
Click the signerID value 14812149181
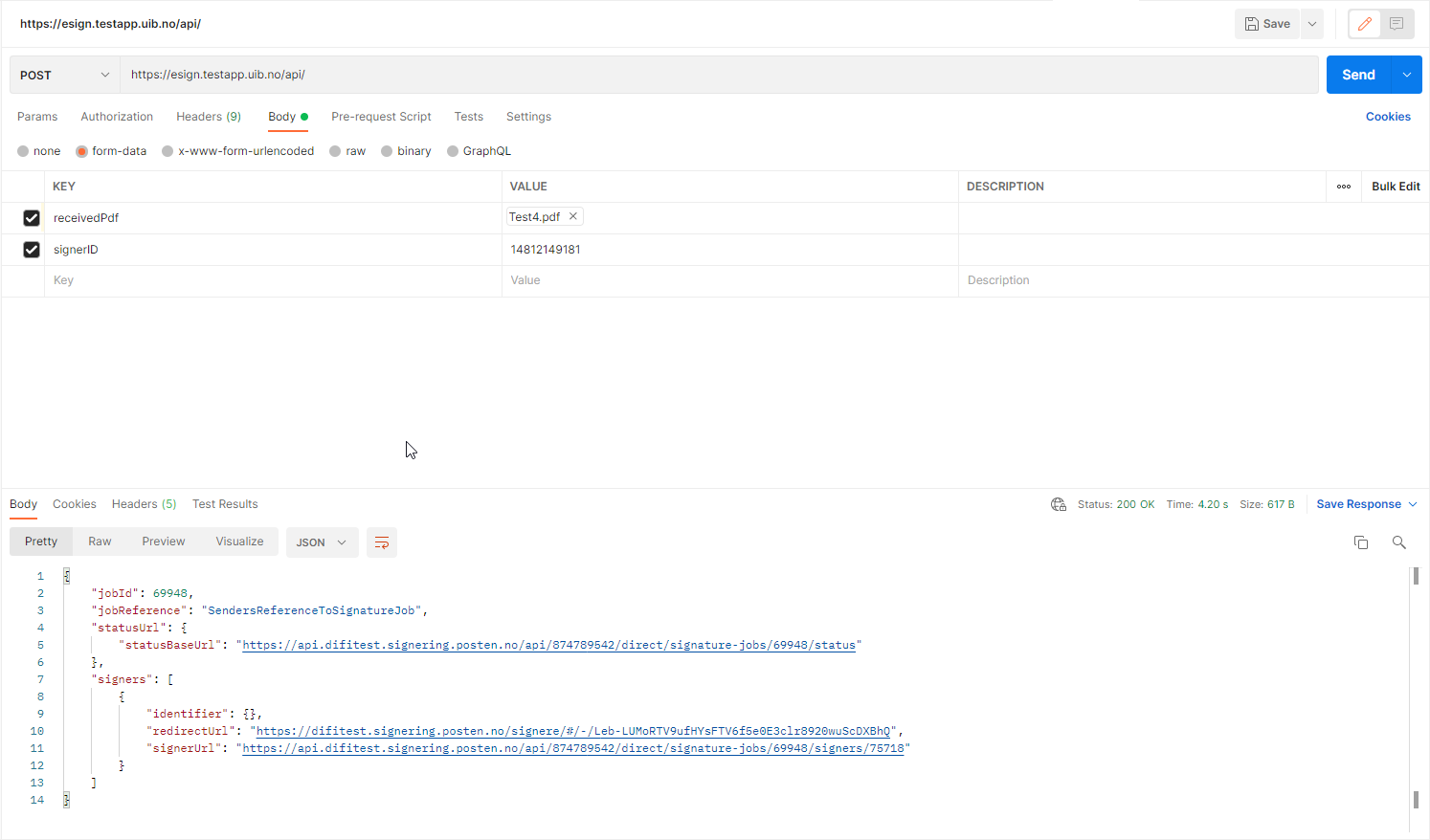pyautogui.click(x=546, y=250)
